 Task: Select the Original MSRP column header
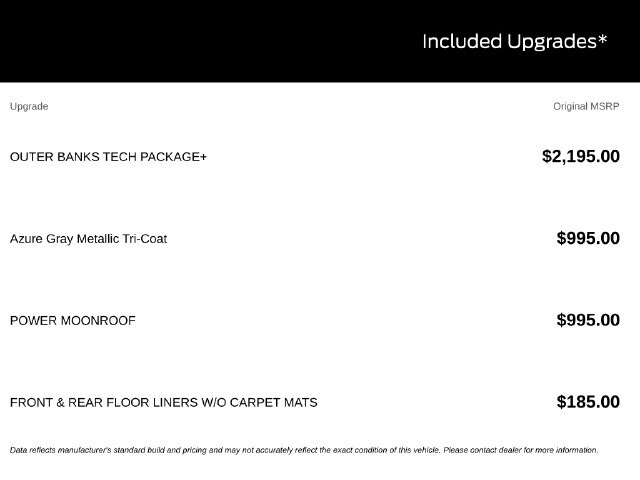pyautogui.click(x=586, y=107)
